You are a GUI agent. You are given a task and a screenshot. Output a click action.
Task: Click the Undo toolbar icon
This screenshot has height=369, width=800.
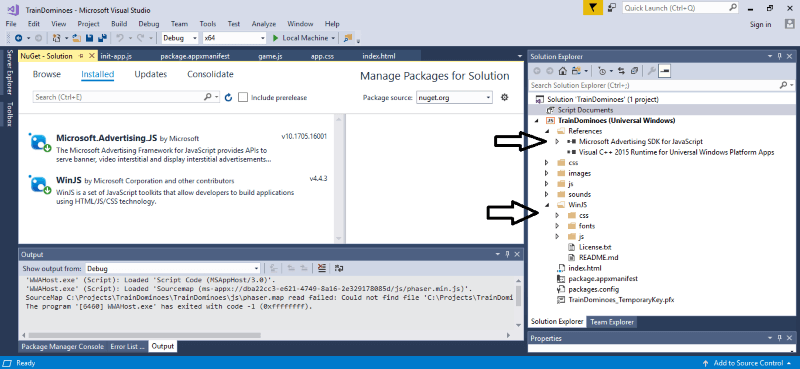pos(120,38)
